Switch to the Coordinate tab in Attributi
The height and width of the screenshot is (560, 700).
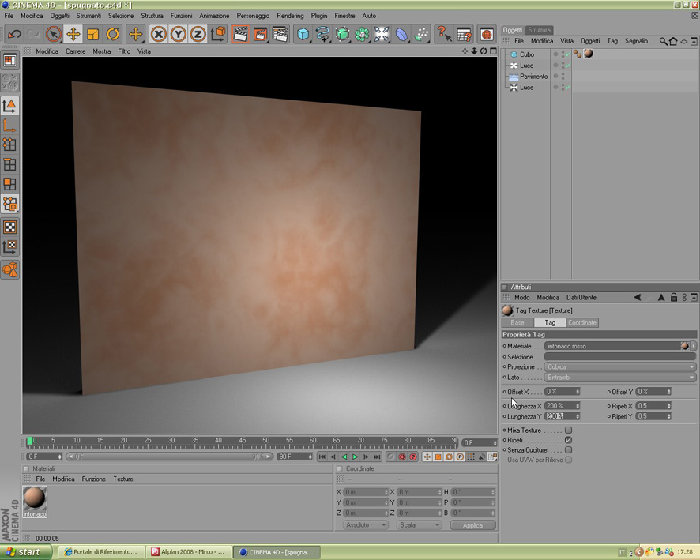(583, 322)
